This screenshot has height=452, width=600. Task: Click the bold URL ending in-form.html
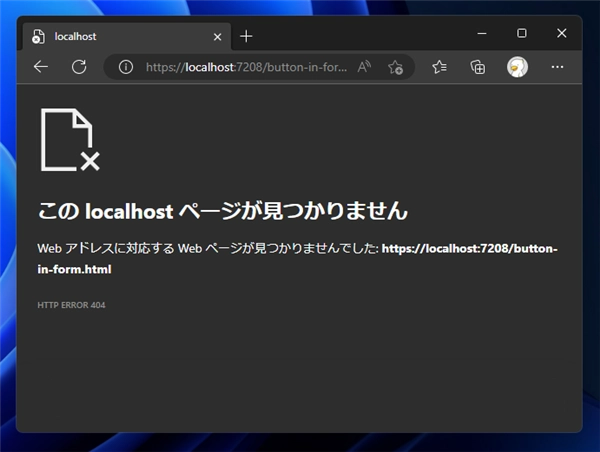[297, 259]
